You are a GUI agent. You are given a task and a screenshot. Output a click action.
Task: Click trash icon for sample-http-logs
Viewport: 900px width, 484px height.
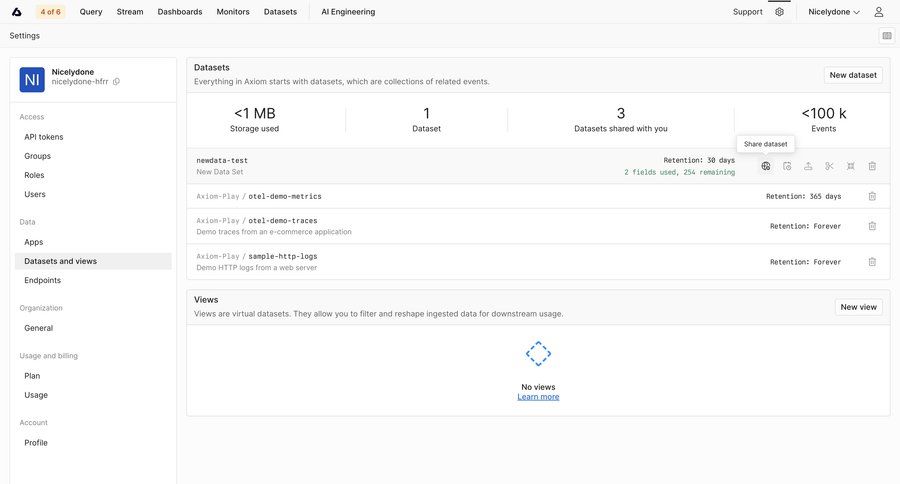coord(872,262)
